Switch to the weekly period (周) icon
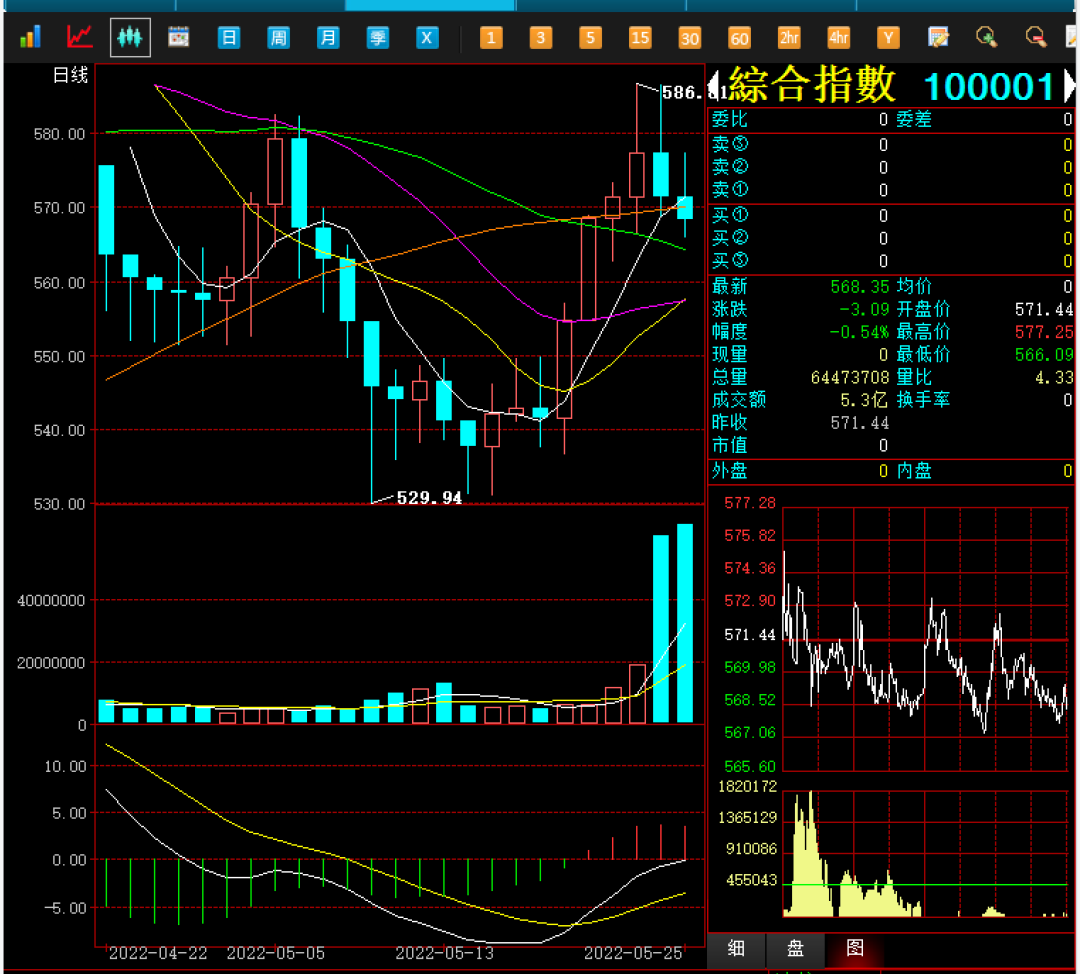 pyautogui.click(x=278, y=37)
